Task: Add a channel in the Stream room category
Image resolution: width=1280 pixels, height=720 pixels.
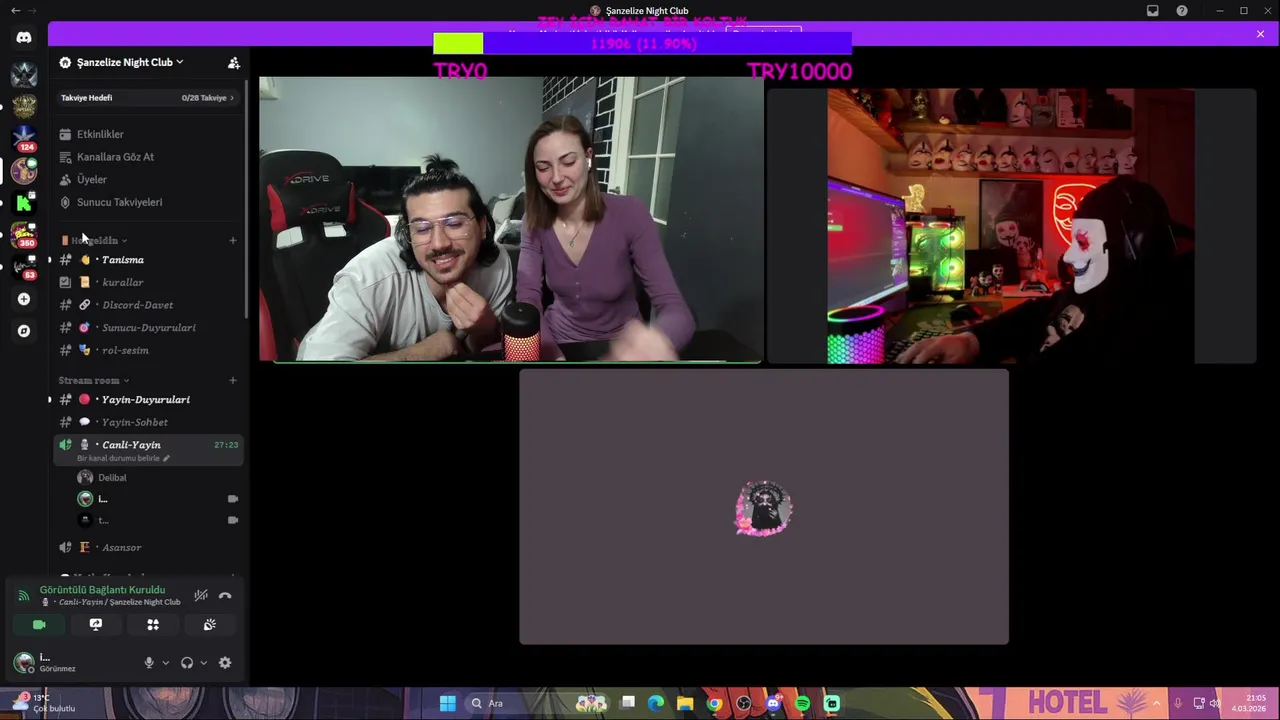Action: (x=232, y=380)
